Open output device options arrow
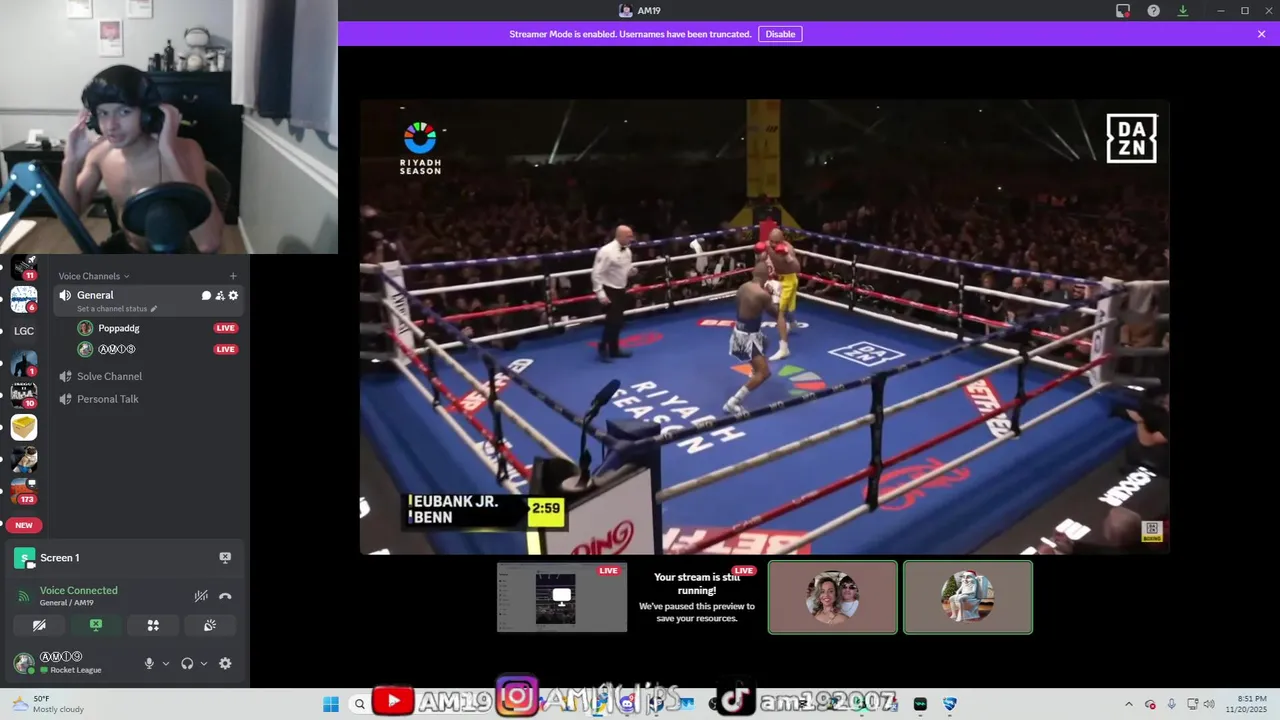 point(204,663)
